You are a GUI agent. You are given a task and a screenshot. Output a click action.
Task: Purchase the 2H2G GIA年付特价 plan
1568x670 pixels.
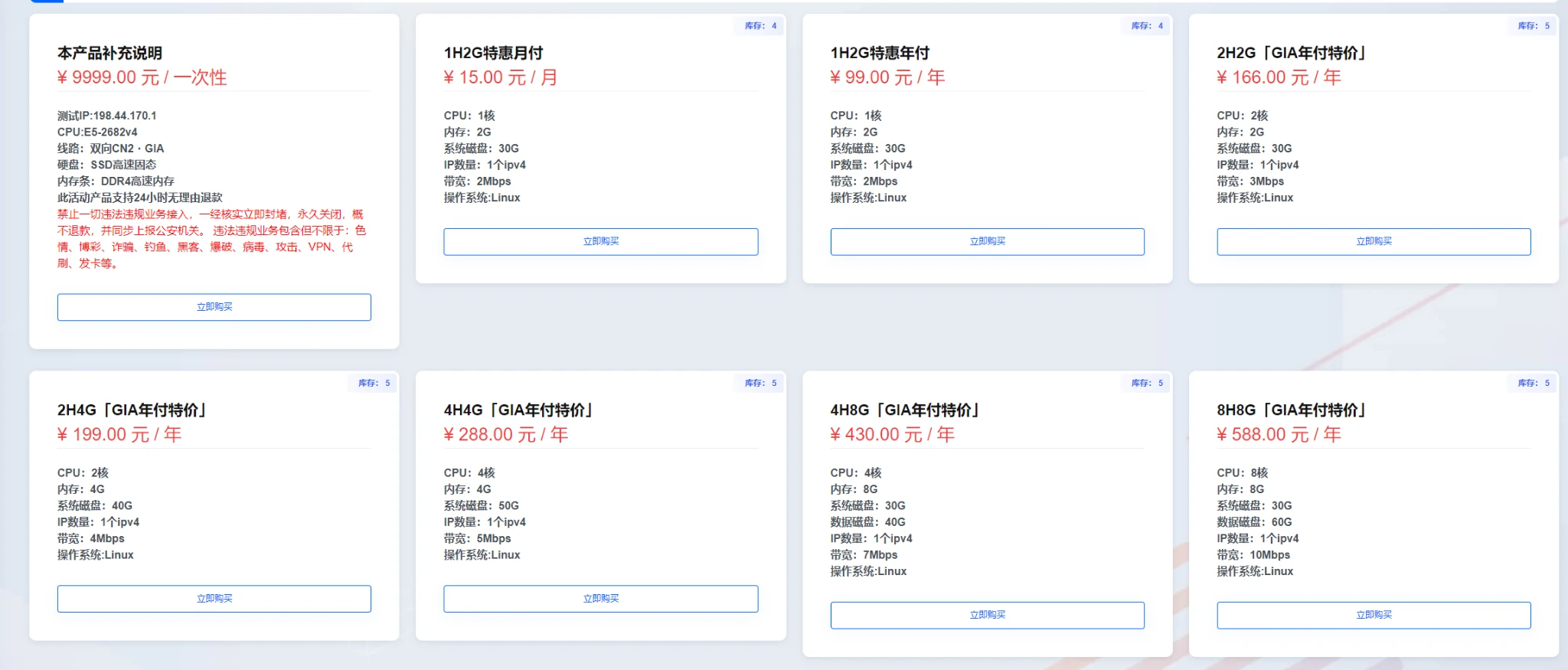point(1374,241)
